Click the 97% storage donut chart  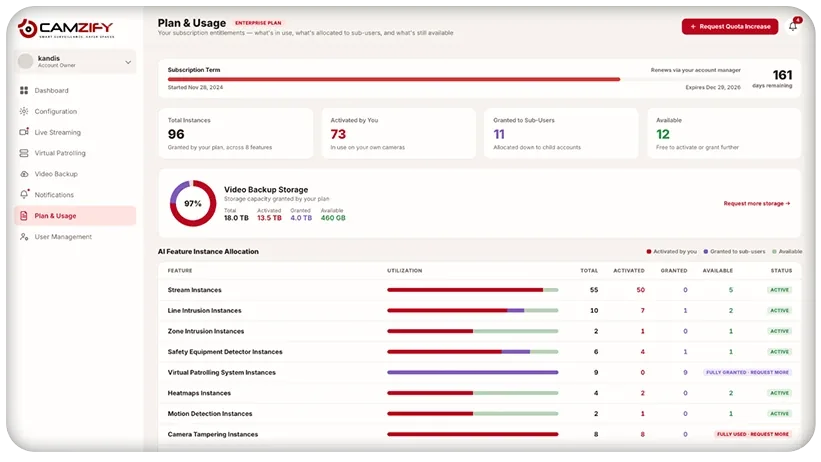pos(193,203)
